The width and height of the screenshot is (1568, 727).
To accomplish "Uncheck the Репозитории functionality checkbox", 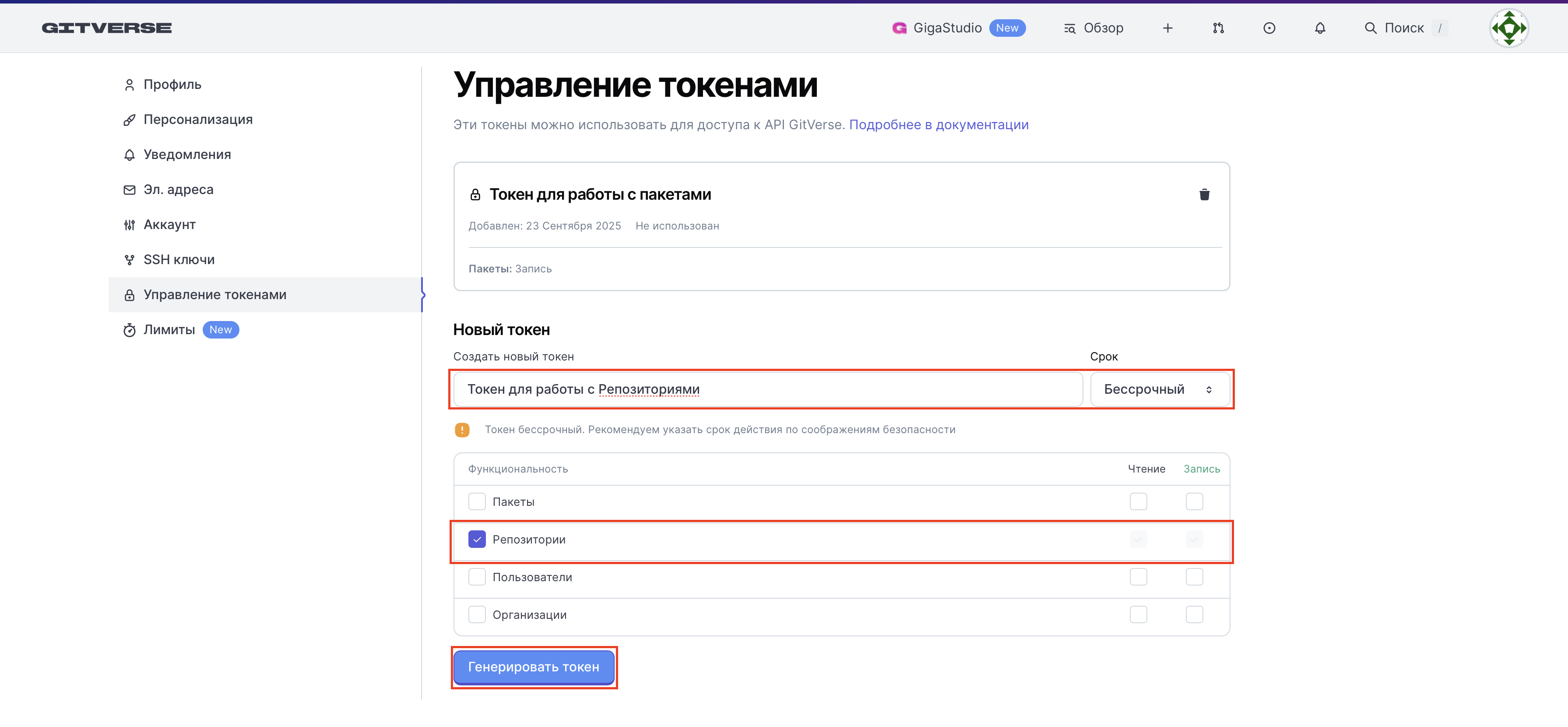I will pos(477,540).
